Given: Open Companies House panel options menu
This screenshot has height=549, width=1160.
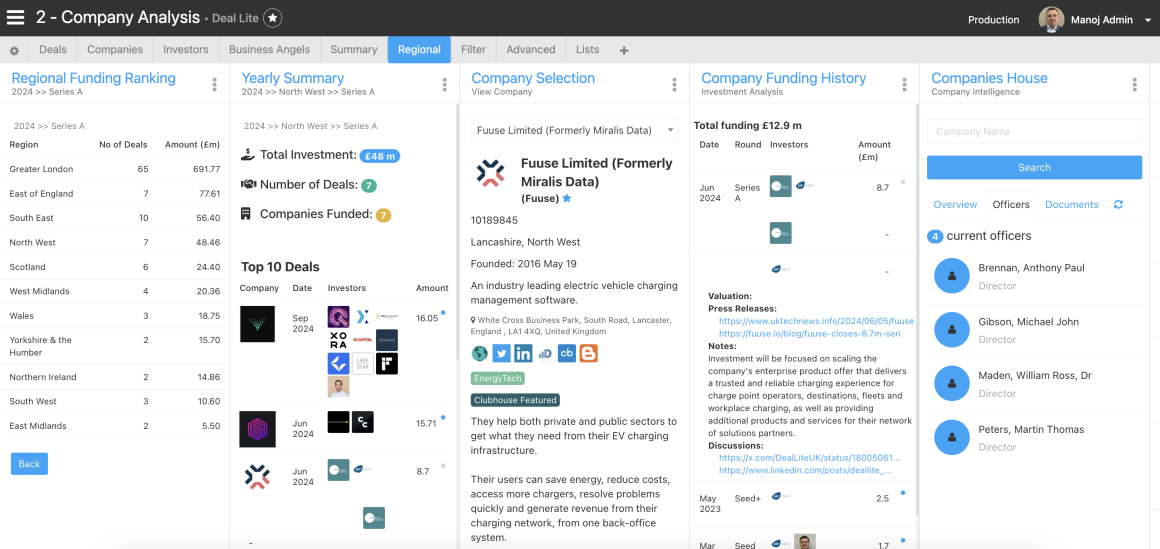Looking at the screenshot, I should [1135, 84].
